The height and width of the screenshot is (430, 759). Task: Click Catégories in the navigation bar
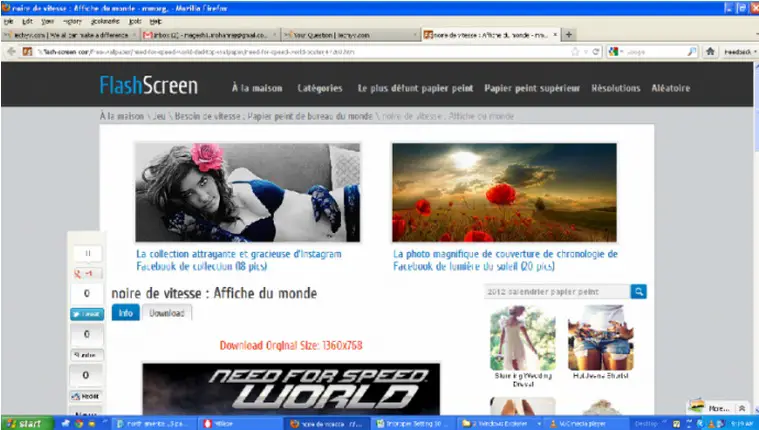[319, 88]
